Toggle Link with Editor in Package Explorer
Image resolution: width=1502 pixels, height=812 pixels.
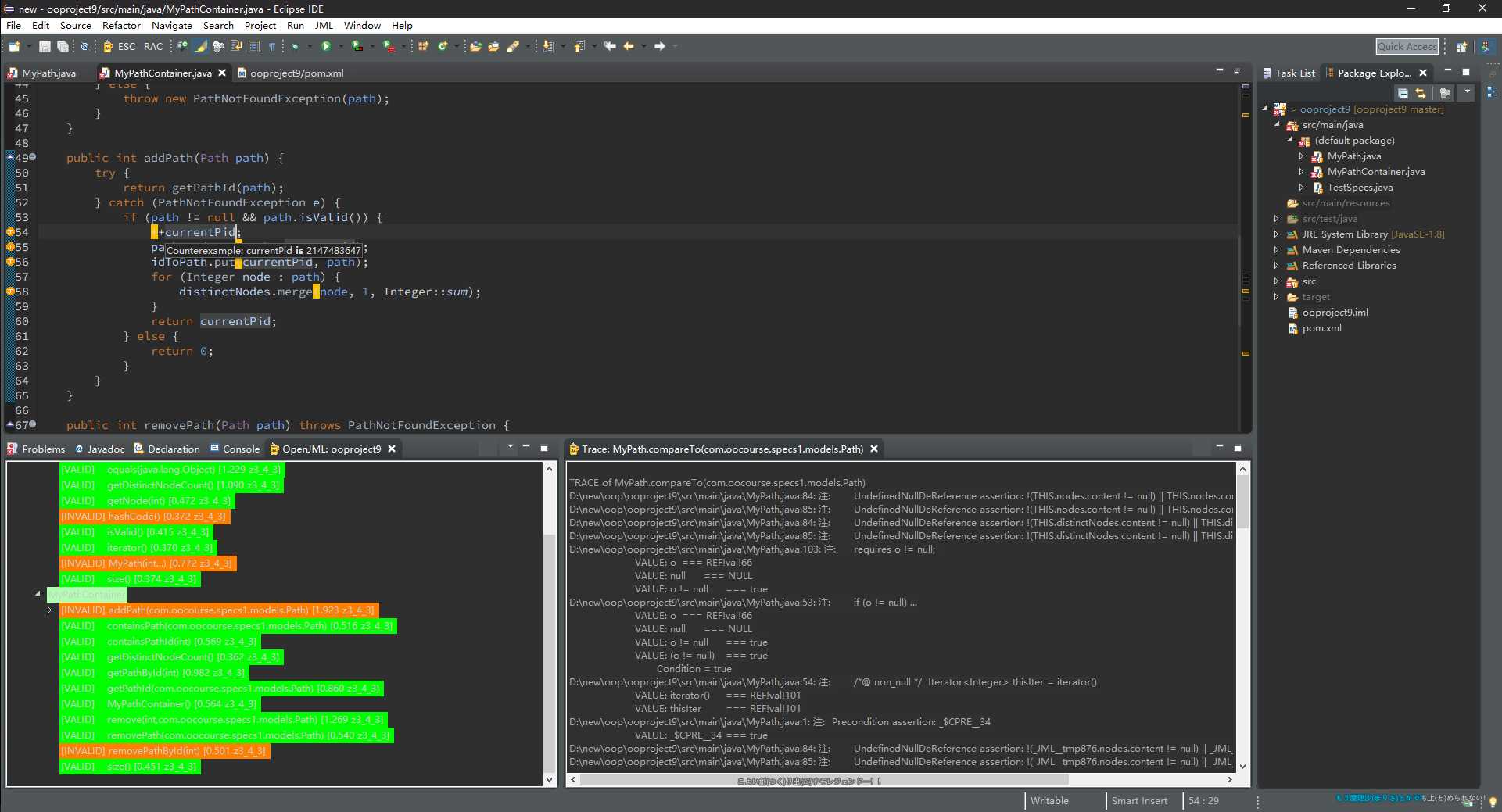(1421, 93)
